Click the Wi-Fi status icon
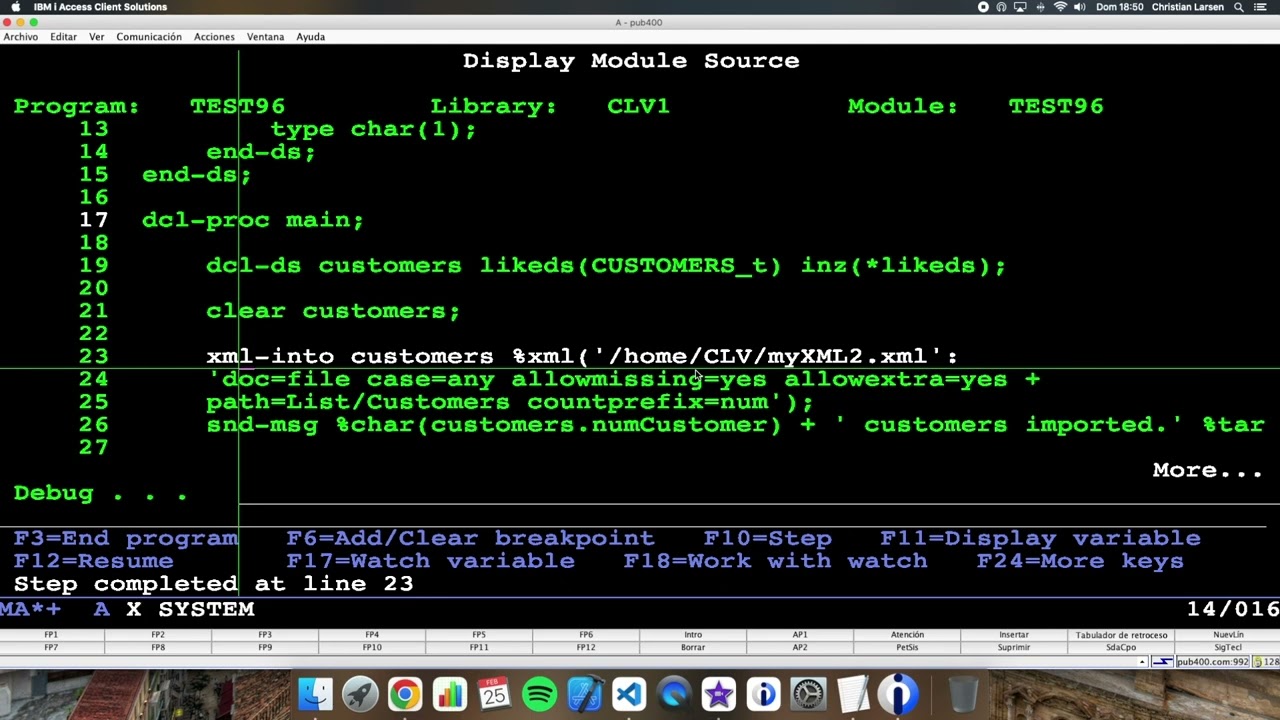The height and width of the screenshot is (720, 1280). (x=1060, y=7)
